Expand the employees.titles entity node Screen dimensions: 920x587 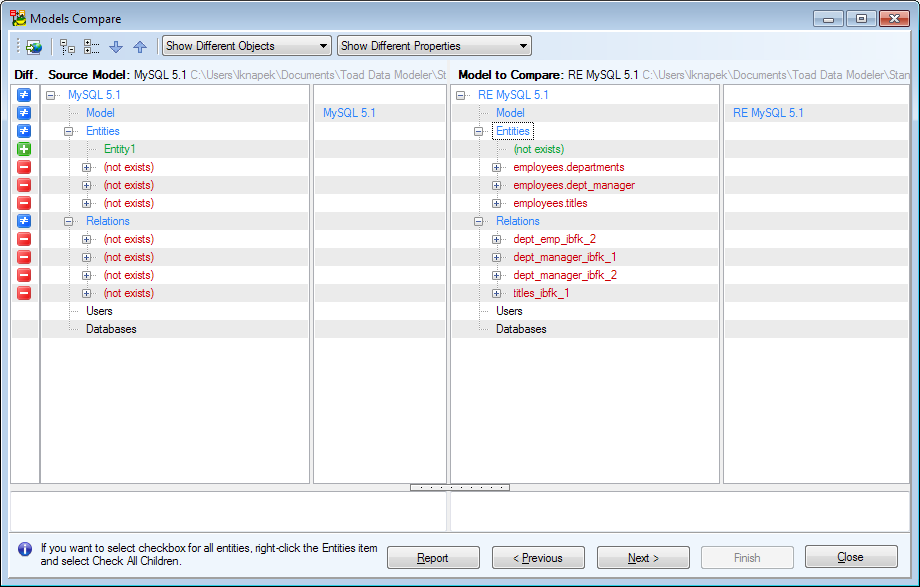496,204
